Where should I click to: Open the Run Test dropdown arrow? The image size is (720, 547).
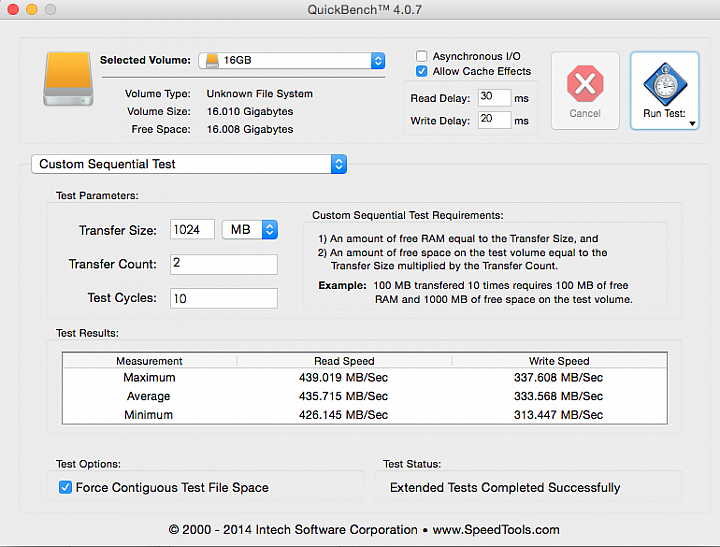pos(692,124)
